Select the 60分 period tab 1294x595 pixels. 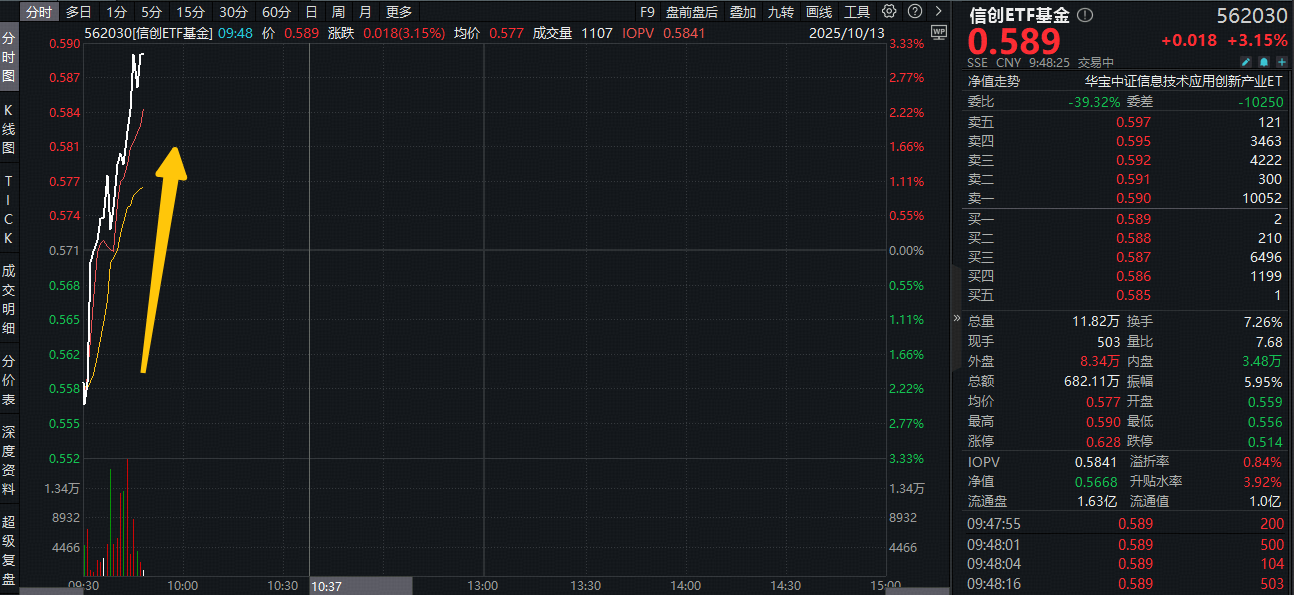point(276,12)
